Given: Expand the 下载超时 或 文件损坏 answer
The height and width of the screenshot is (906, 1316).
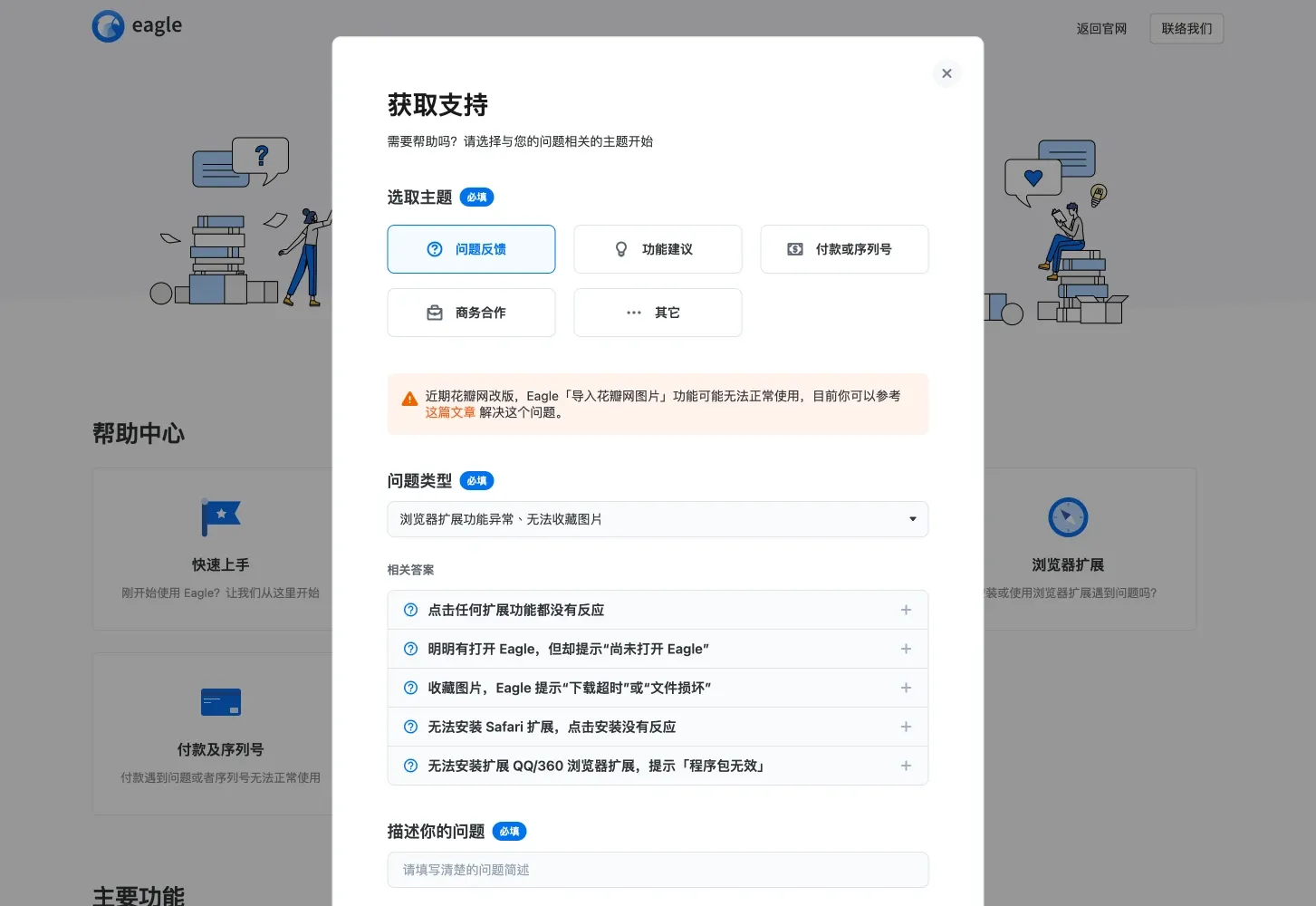Looking at the screenshot, I should (658, 688).
